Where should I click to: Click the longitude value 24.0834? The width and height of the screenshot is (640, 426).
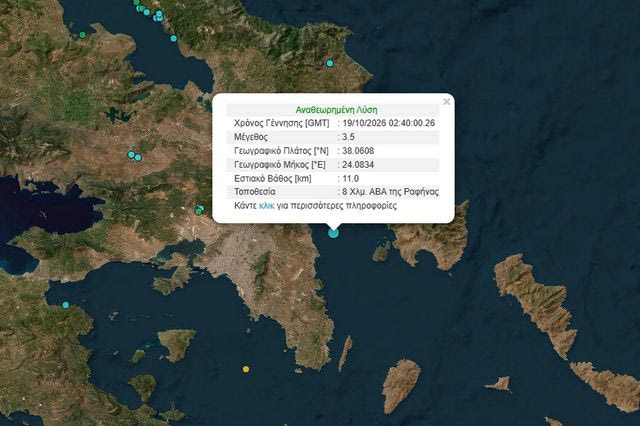click(x=358, y=165)
